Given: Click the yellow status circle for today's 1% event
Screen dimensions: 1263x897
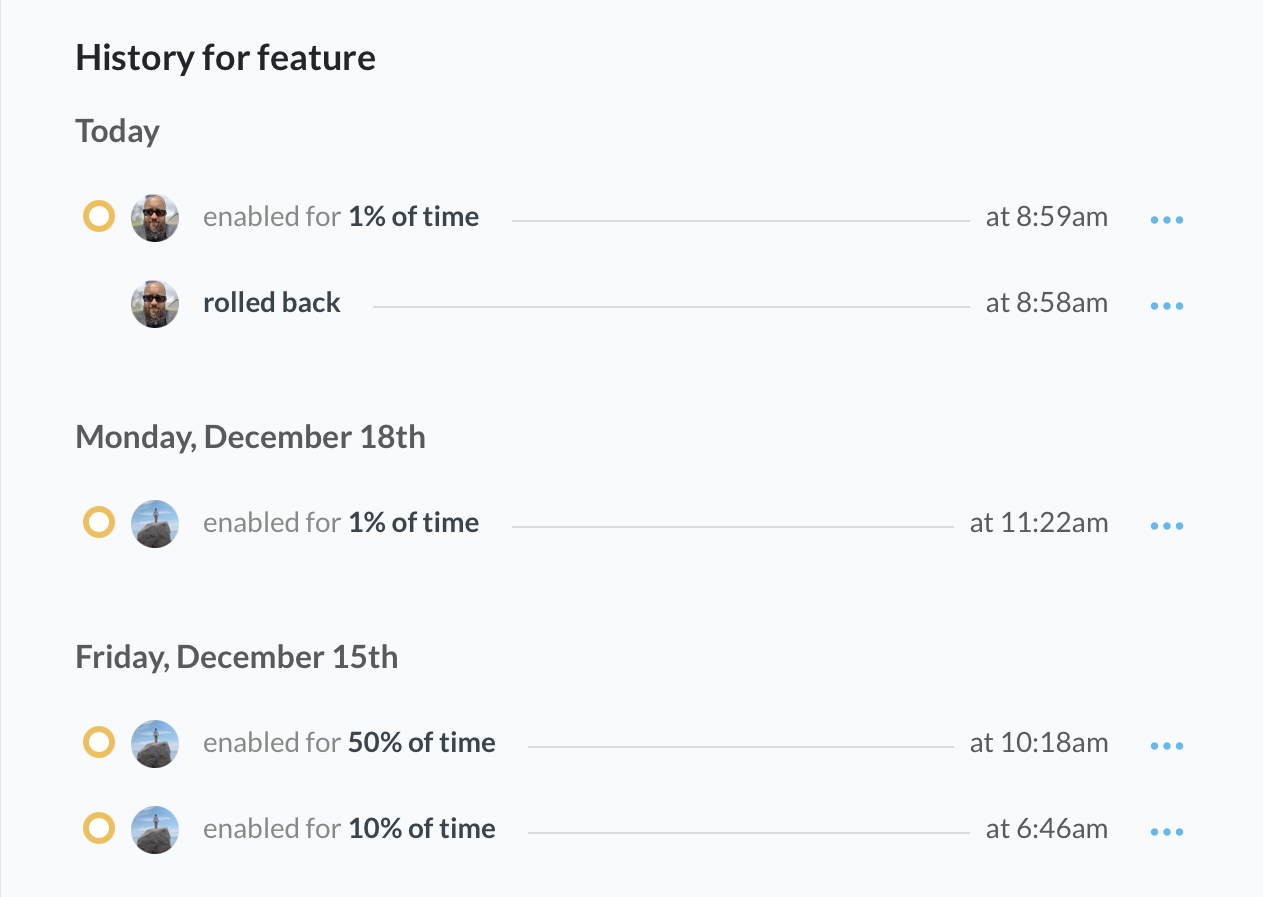Looking at the screenshot, I should point(98,216).
